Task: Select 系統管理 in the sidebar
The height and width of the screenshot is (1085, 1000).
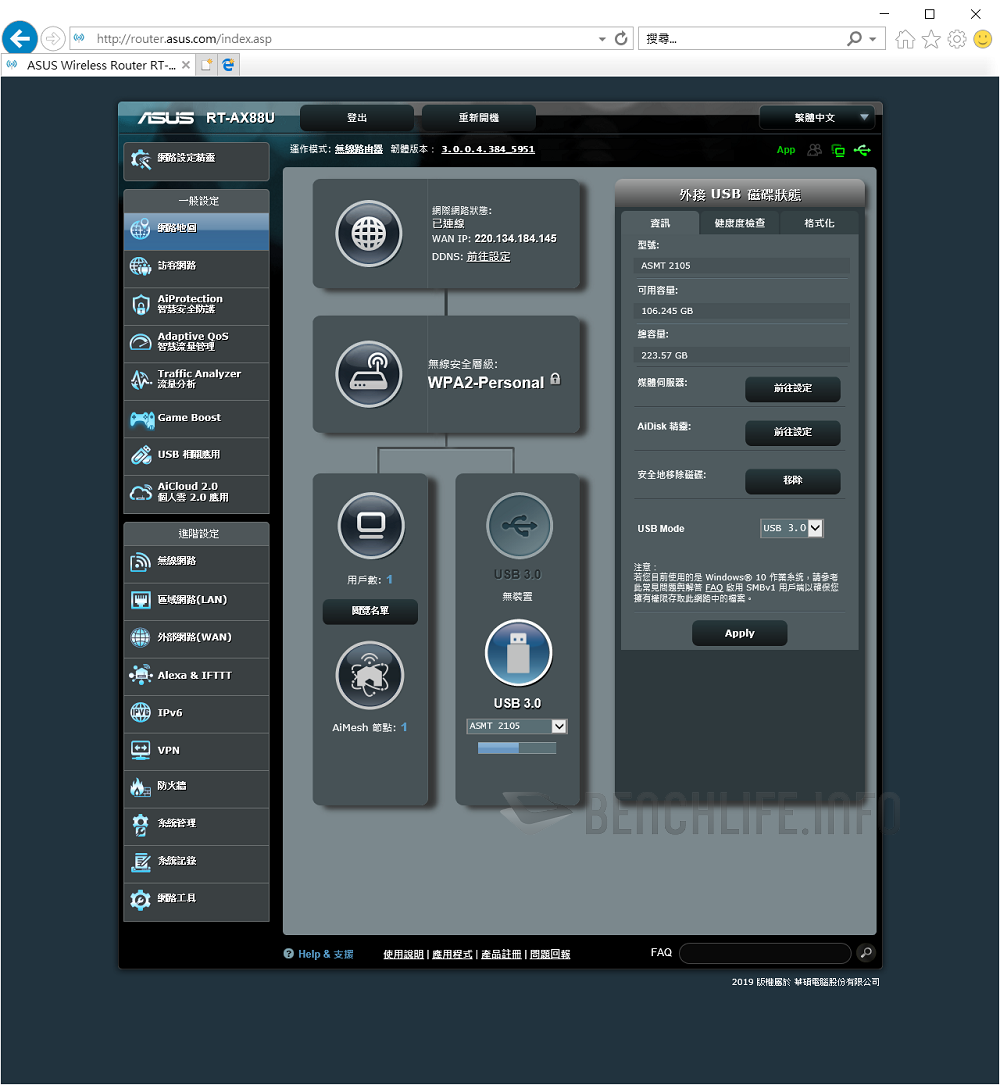Action: [x=196, y=825]
